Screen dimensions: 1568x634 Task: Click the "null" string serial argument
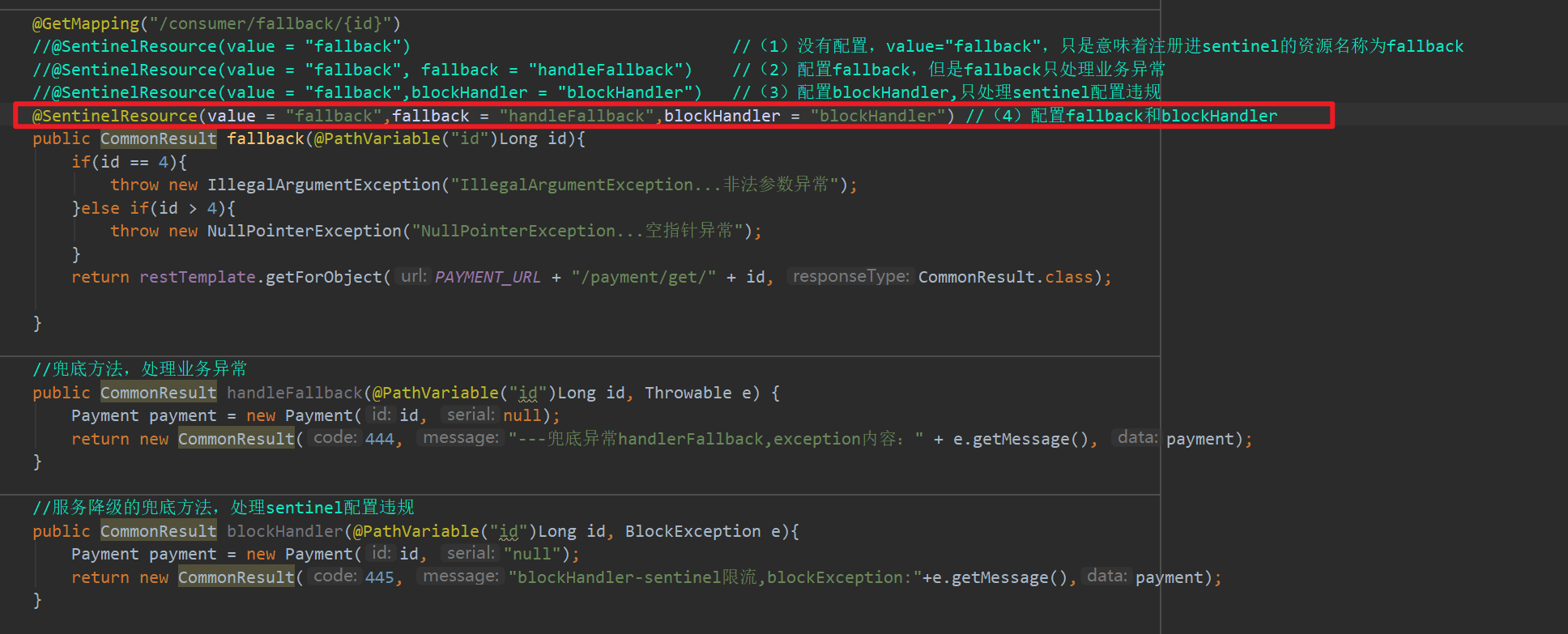(x=532, y=554)
